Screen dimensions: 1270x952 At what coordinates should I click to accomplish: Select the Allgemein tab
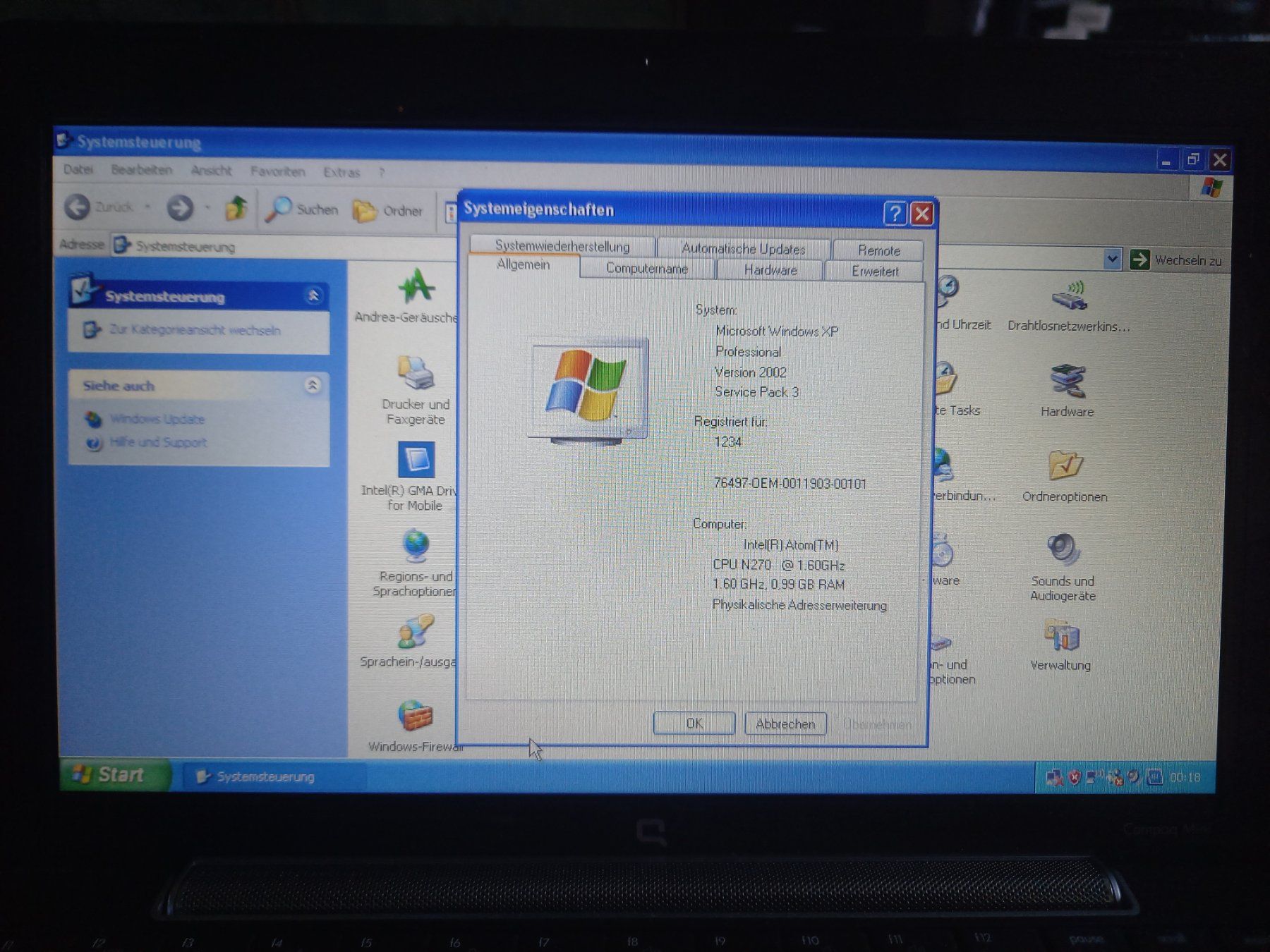click(x=523, y=264)
